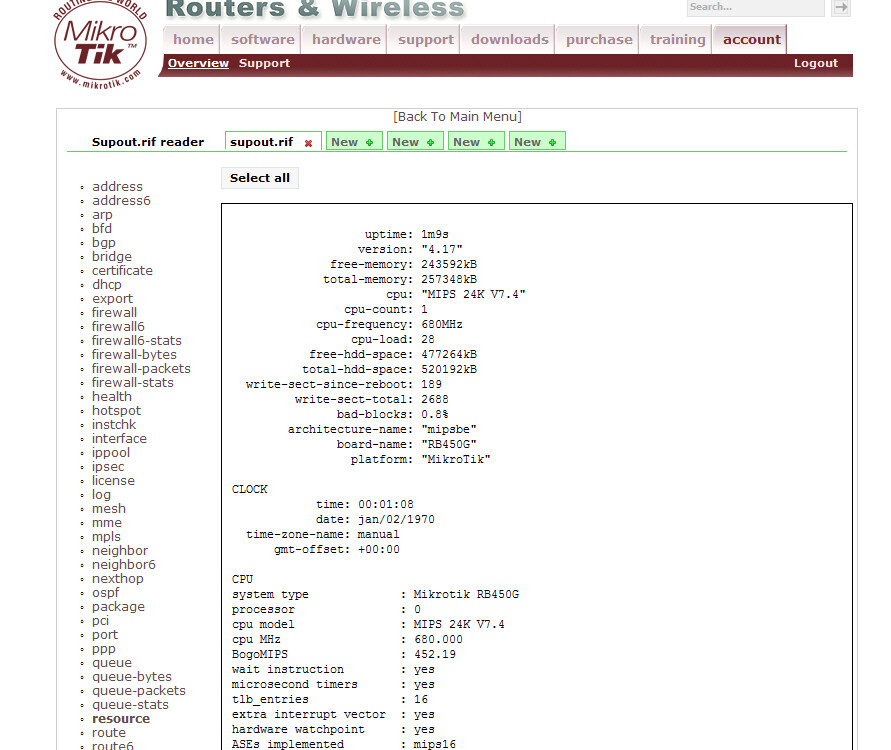This screenshot has height=750, width=891.
Task: Click the Overview submenu link
Action: click(198, 63)
